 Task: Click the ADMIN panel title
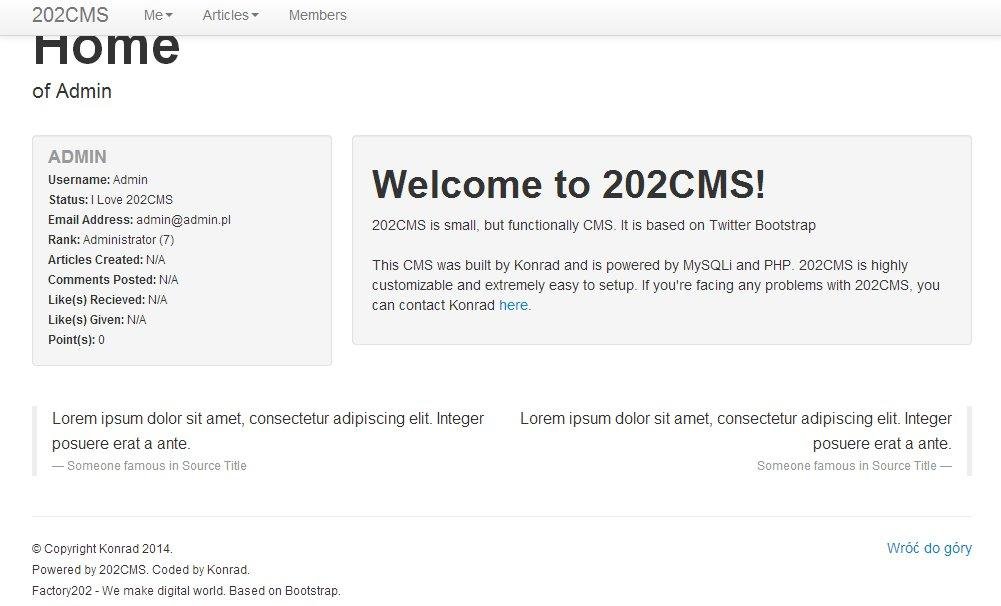[76, 157]
